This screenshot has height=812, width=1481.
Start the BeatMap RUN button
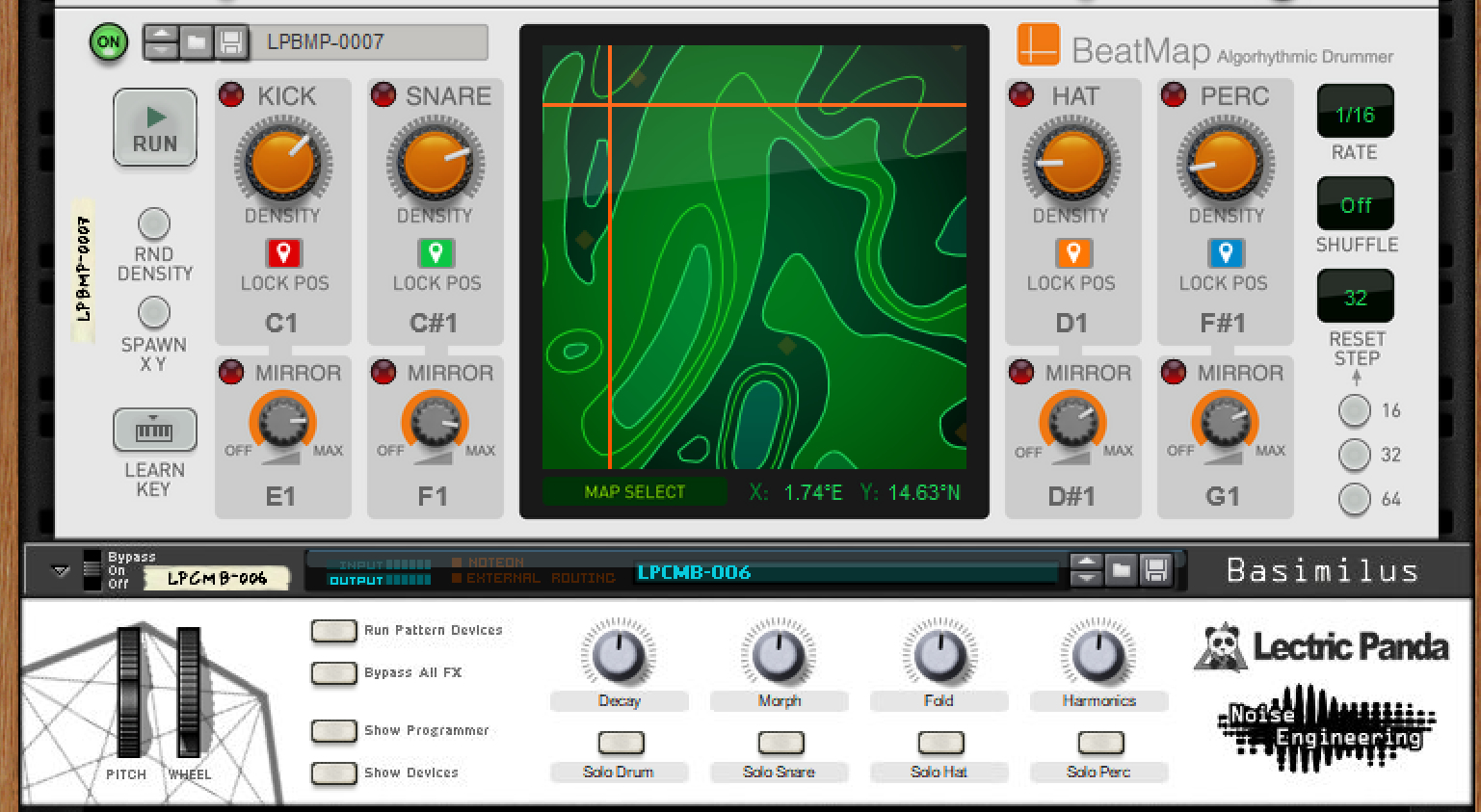pos(155,128)
